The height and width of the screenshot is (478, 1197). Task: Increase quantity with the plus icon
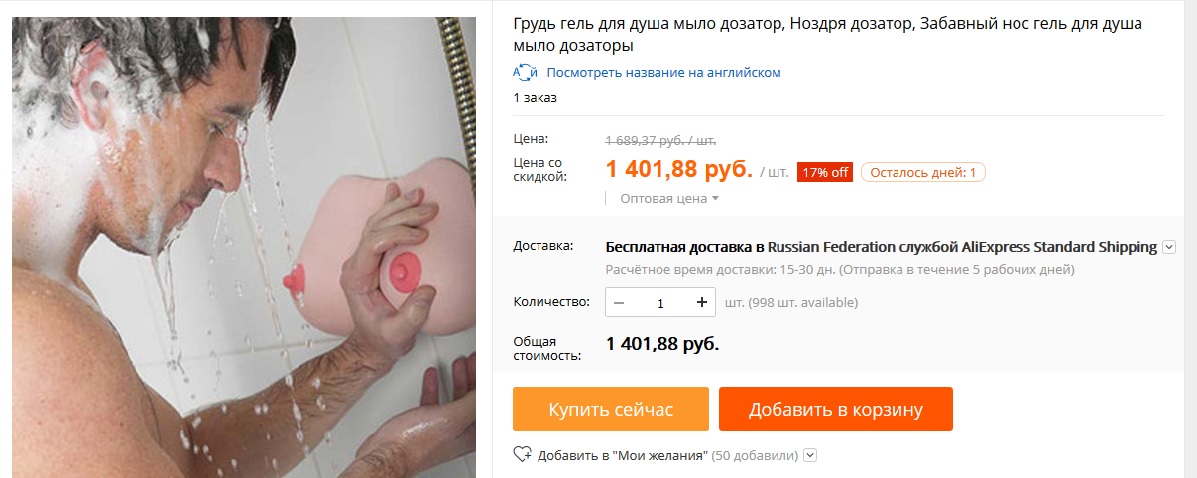click(702, 302)
